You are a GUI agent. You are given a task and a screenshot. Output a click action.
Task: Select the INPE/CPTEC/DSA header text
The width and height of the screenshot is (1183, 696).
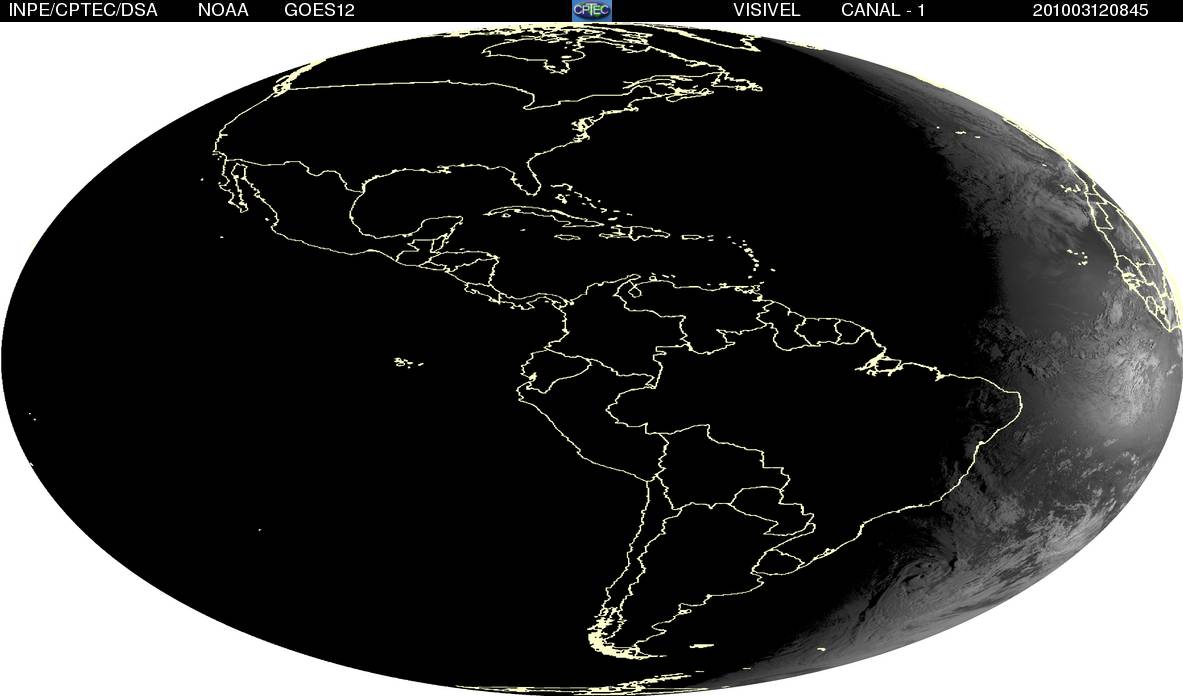pyautogui.click(x=83, y=11)
